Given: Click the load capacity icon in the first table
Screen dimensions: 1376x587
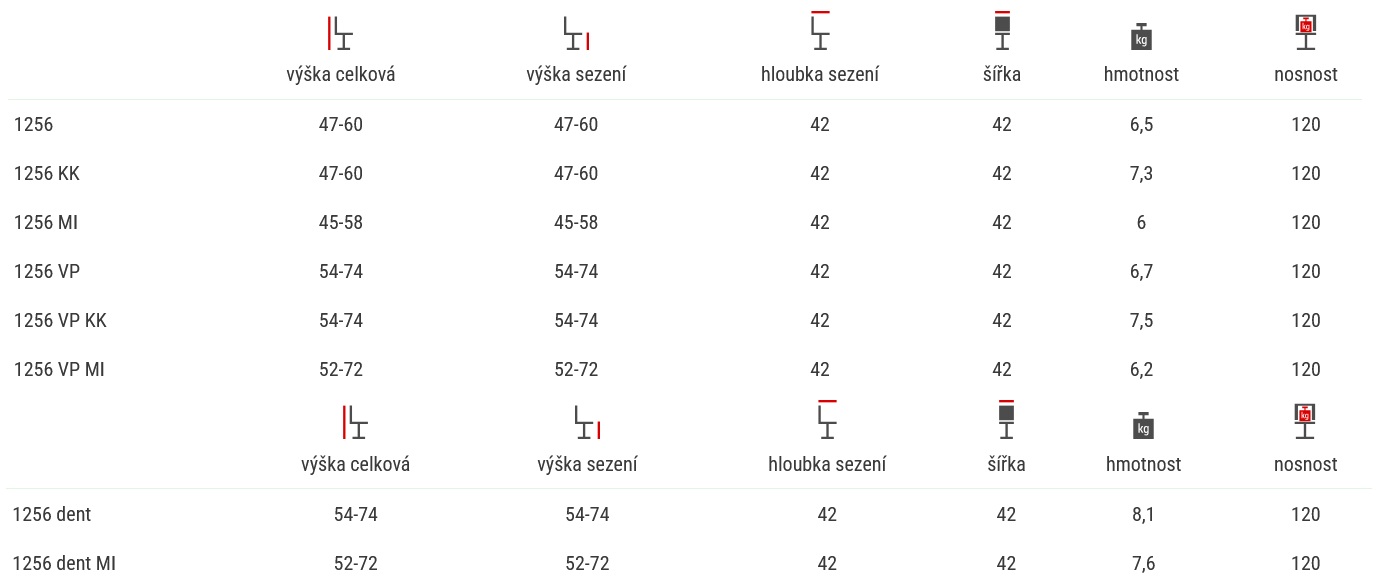Looking at the screenshot, I should [1306, 32].
